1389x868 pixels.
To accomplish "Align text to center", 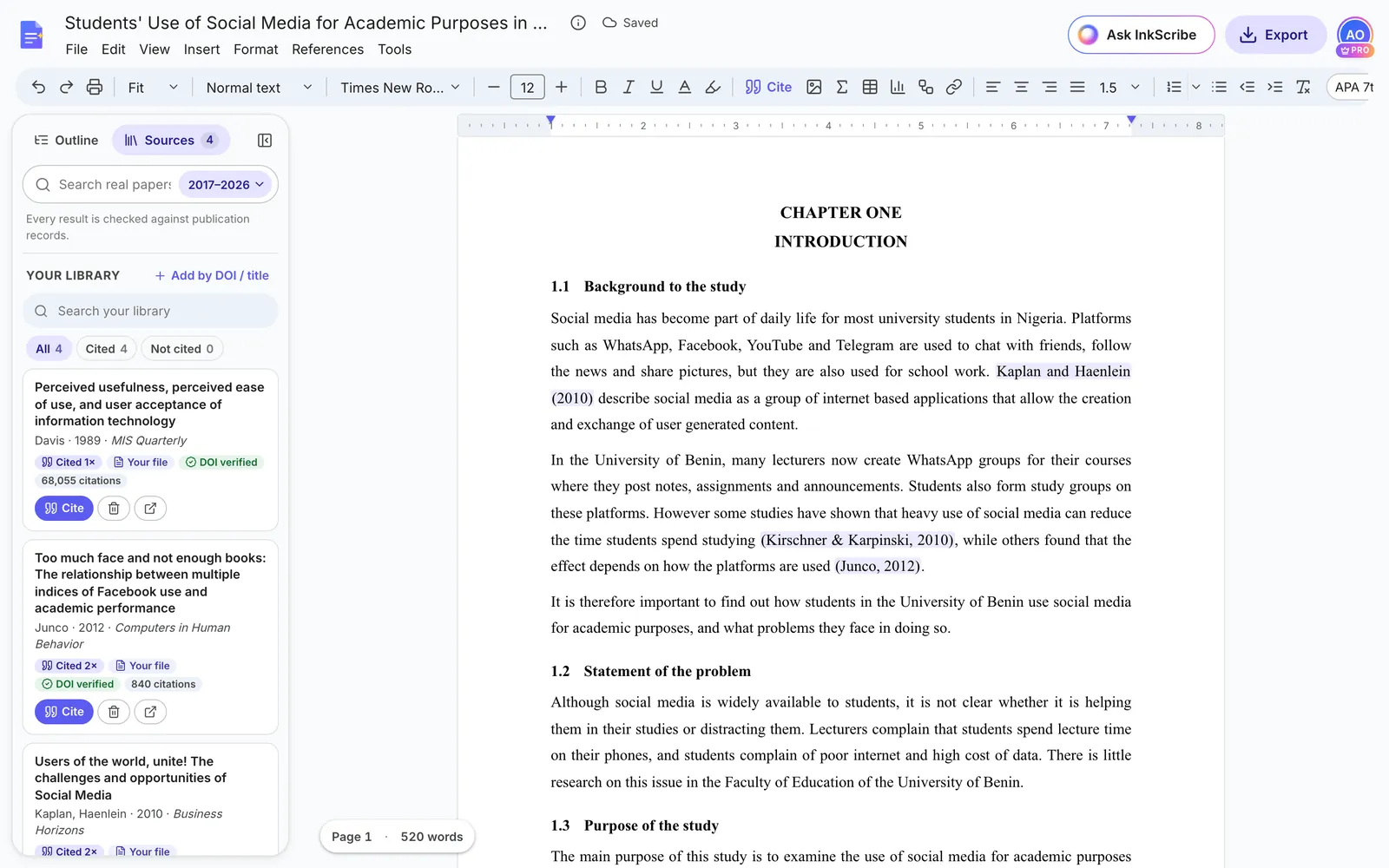I will 1021,87.
